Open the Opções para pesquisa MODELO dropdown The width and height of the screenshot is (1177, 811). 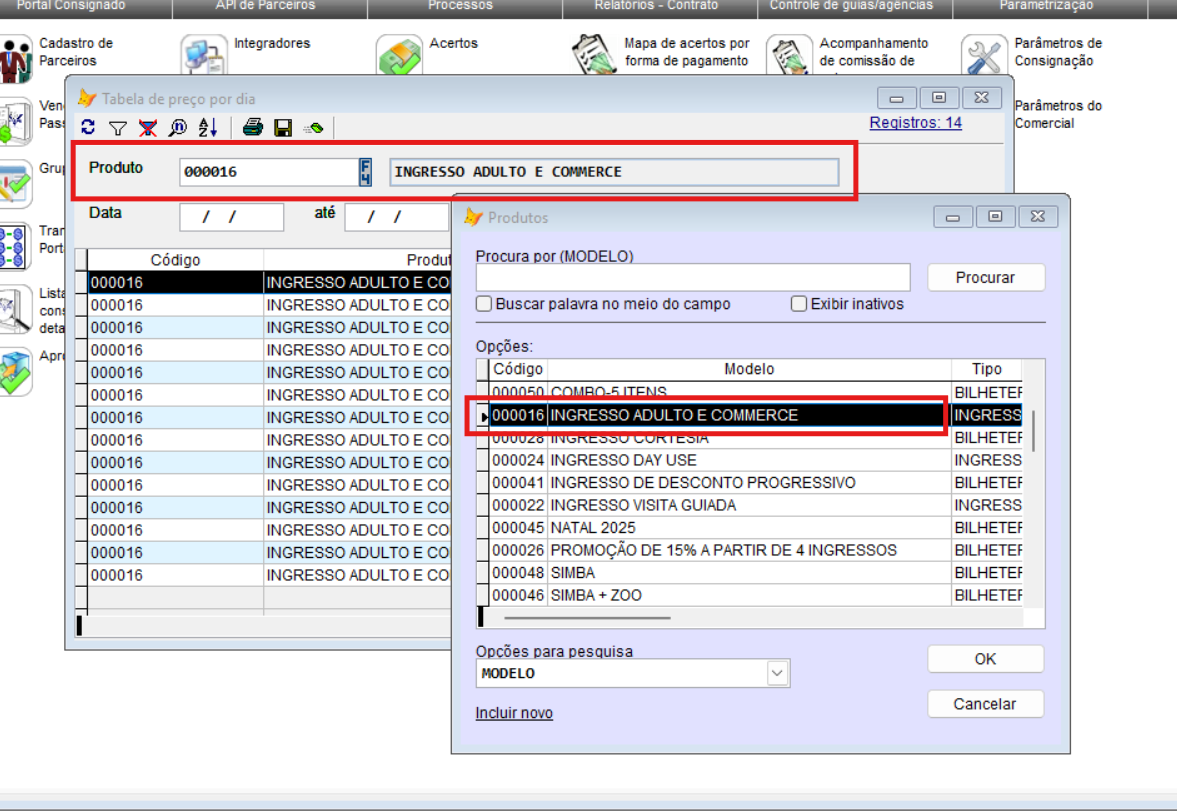click(777, 674)
